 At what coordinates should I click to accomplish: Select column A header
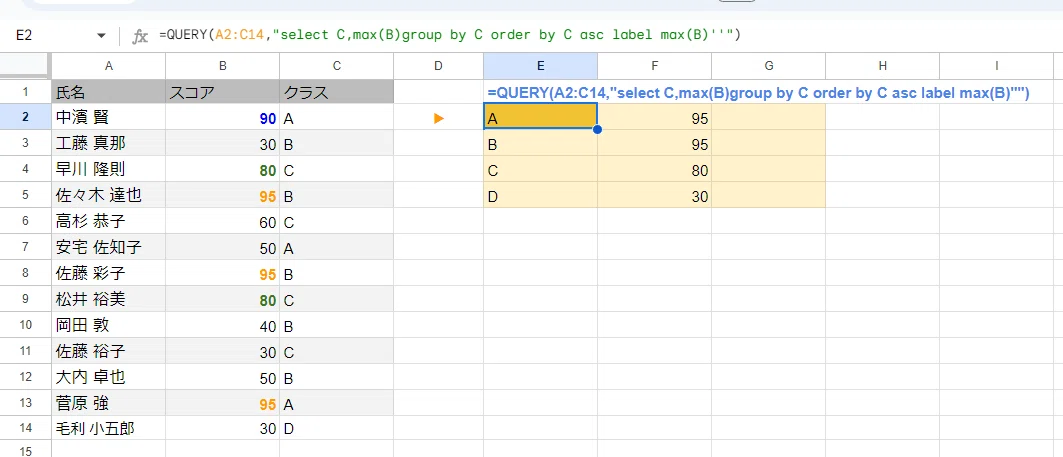click(x=108, y=66)
